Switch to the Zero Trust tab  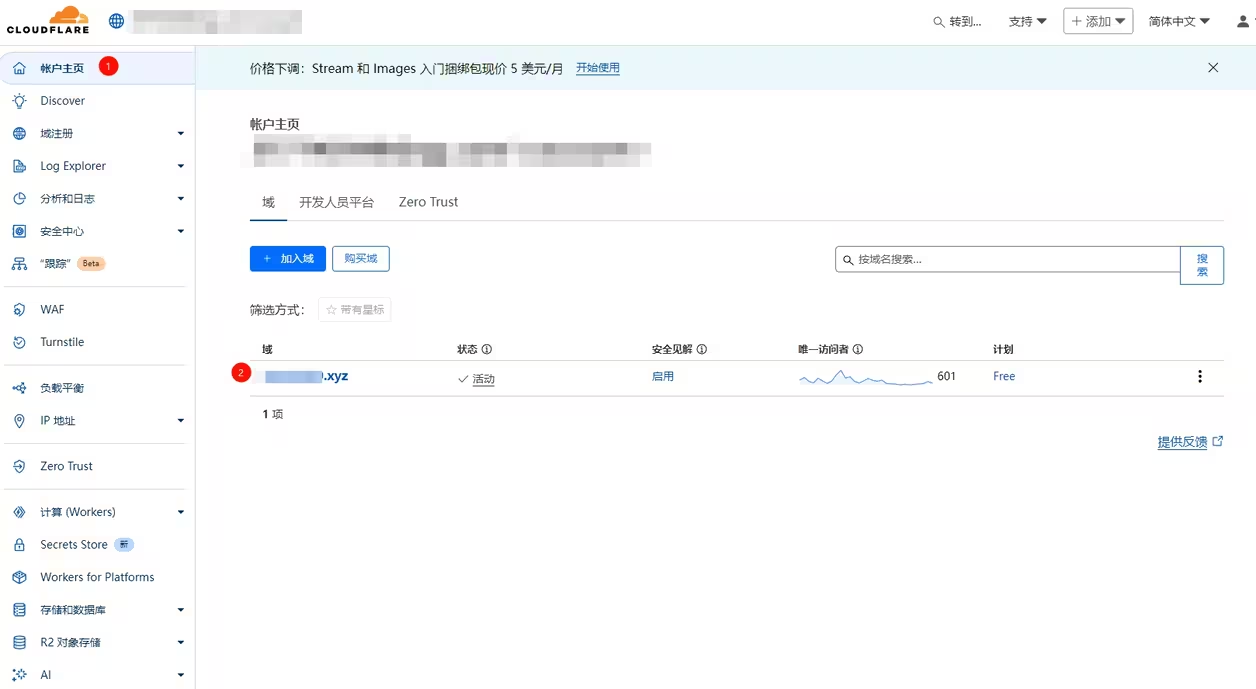tap(428, 202)
